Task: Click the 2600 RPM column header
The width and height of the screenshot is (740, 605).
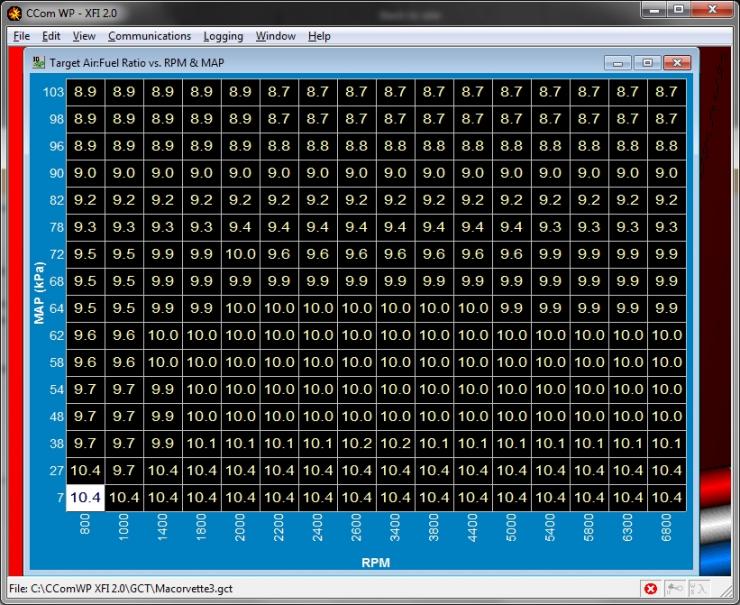Action: [x=356, y=528]
